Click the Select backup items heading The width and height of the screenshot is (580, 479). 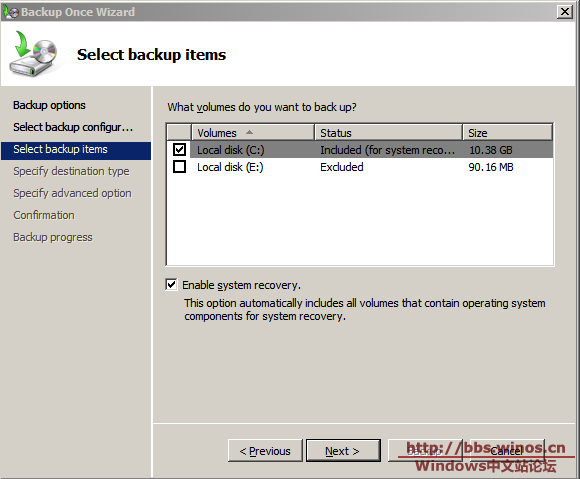coord(151,55)
